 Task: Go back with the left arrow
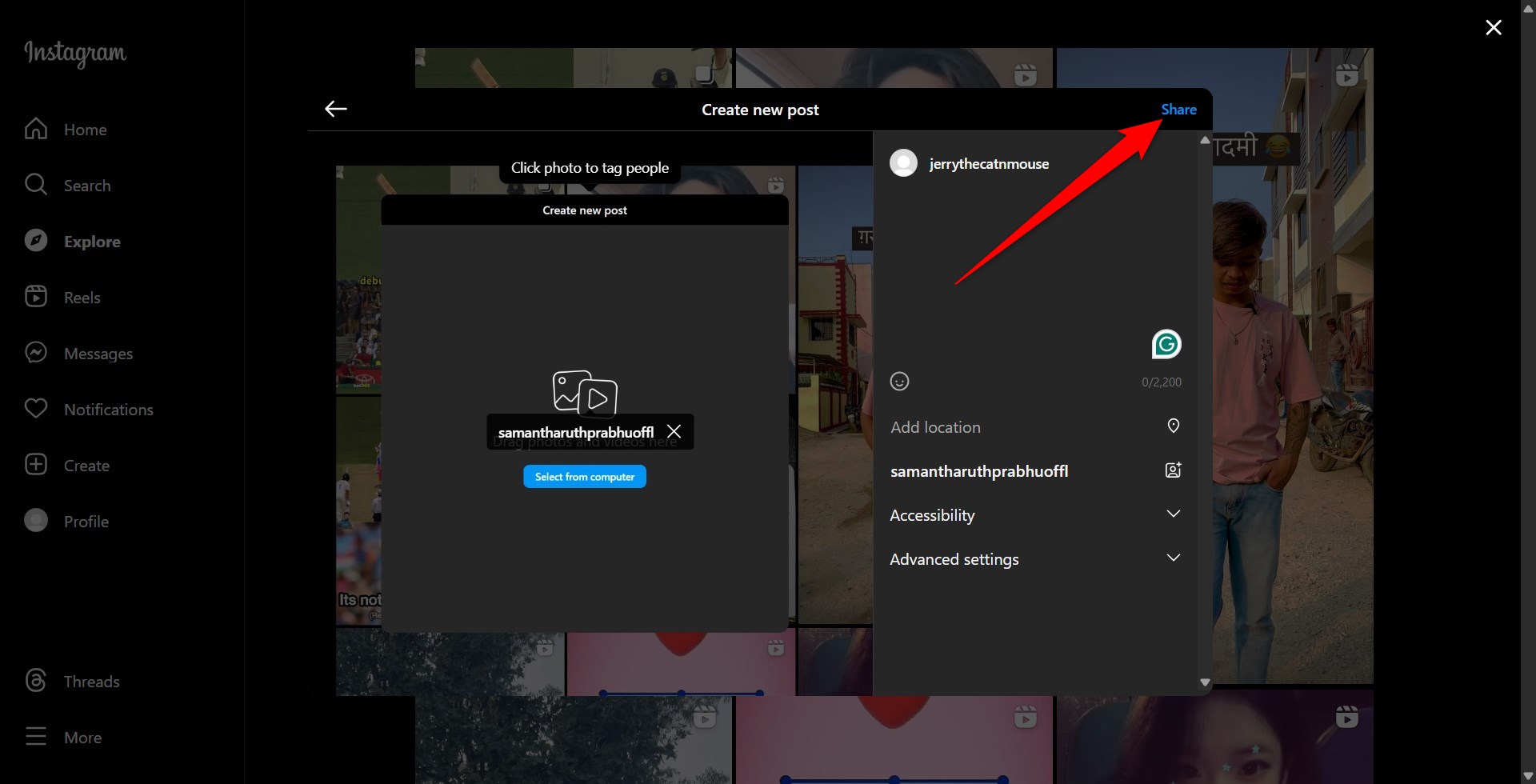[336, 109]
